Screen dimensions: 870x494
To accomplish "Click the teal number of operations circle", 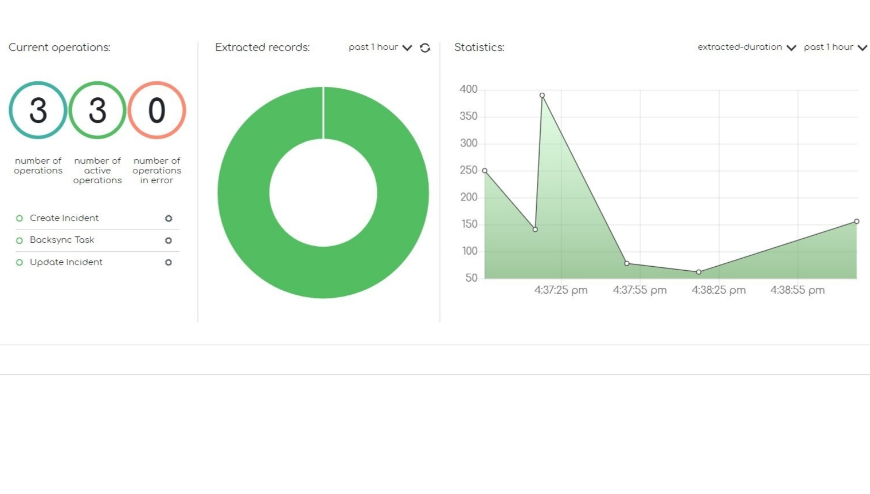I will coord(38,110).
